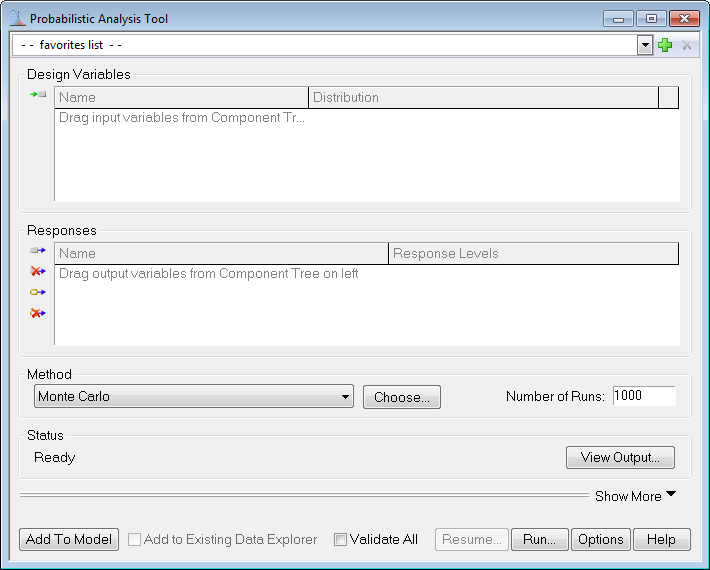Click the first red X response icon
Viewport: 710px width, 570px height.
tap(38, 271)
